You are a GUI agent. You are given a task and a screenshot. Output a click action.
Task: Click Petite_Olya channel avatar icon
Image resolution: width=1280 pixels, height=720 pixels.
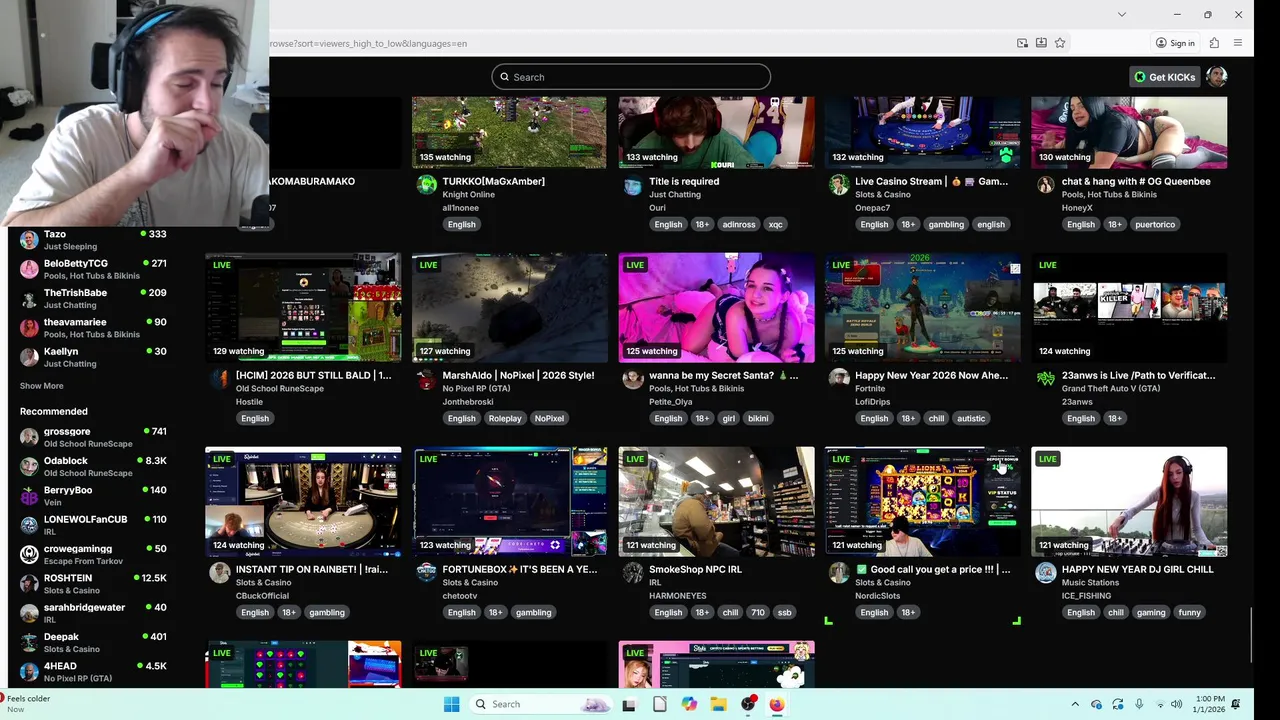point(632,379)
